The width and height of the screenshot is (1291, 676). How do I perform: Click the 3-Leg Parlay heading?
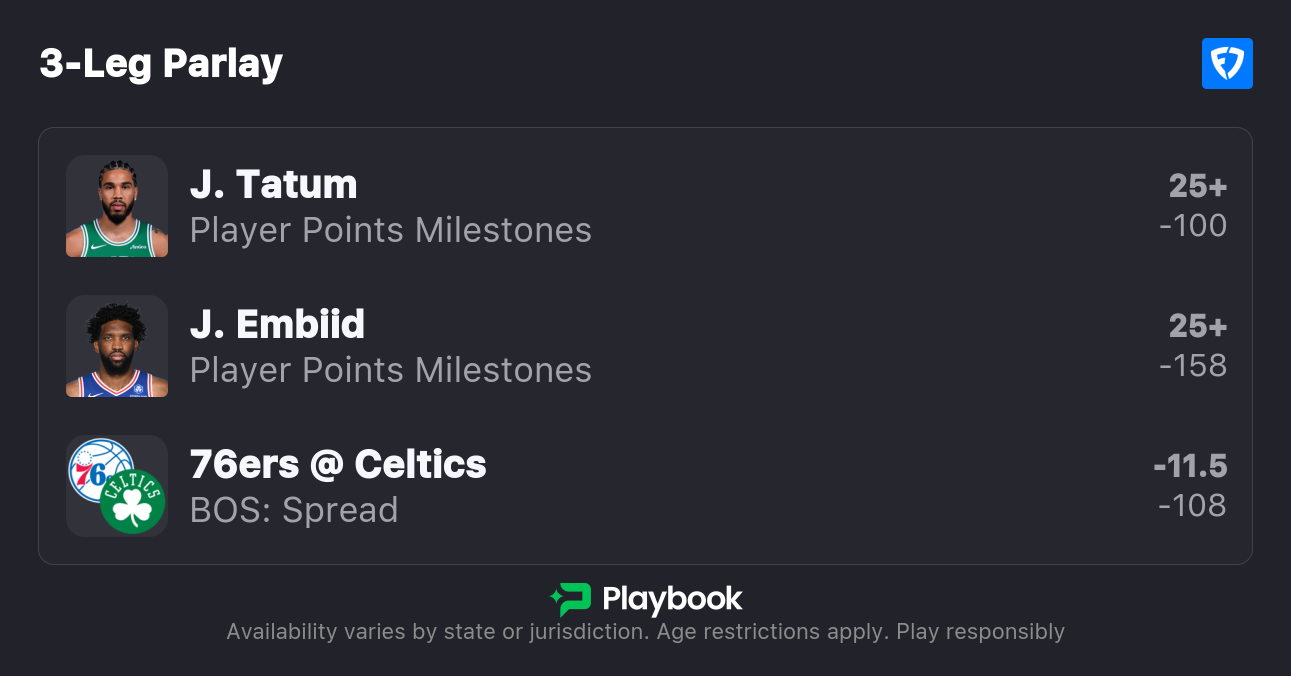pos(161,64)
